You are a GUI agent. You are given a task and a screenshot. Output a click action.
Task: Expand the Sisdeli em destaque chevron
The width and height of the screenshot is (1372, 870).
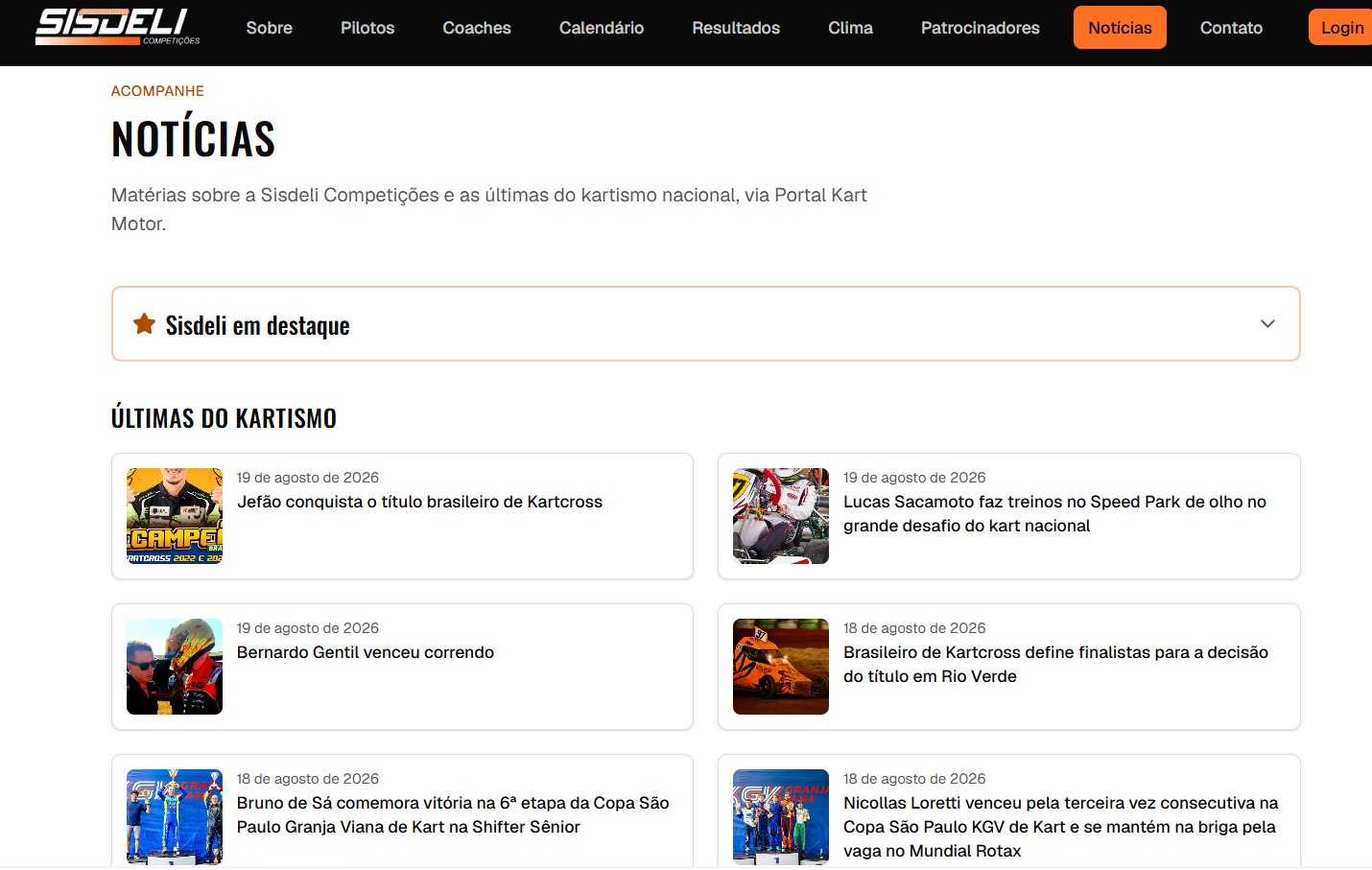(1267, 324)
